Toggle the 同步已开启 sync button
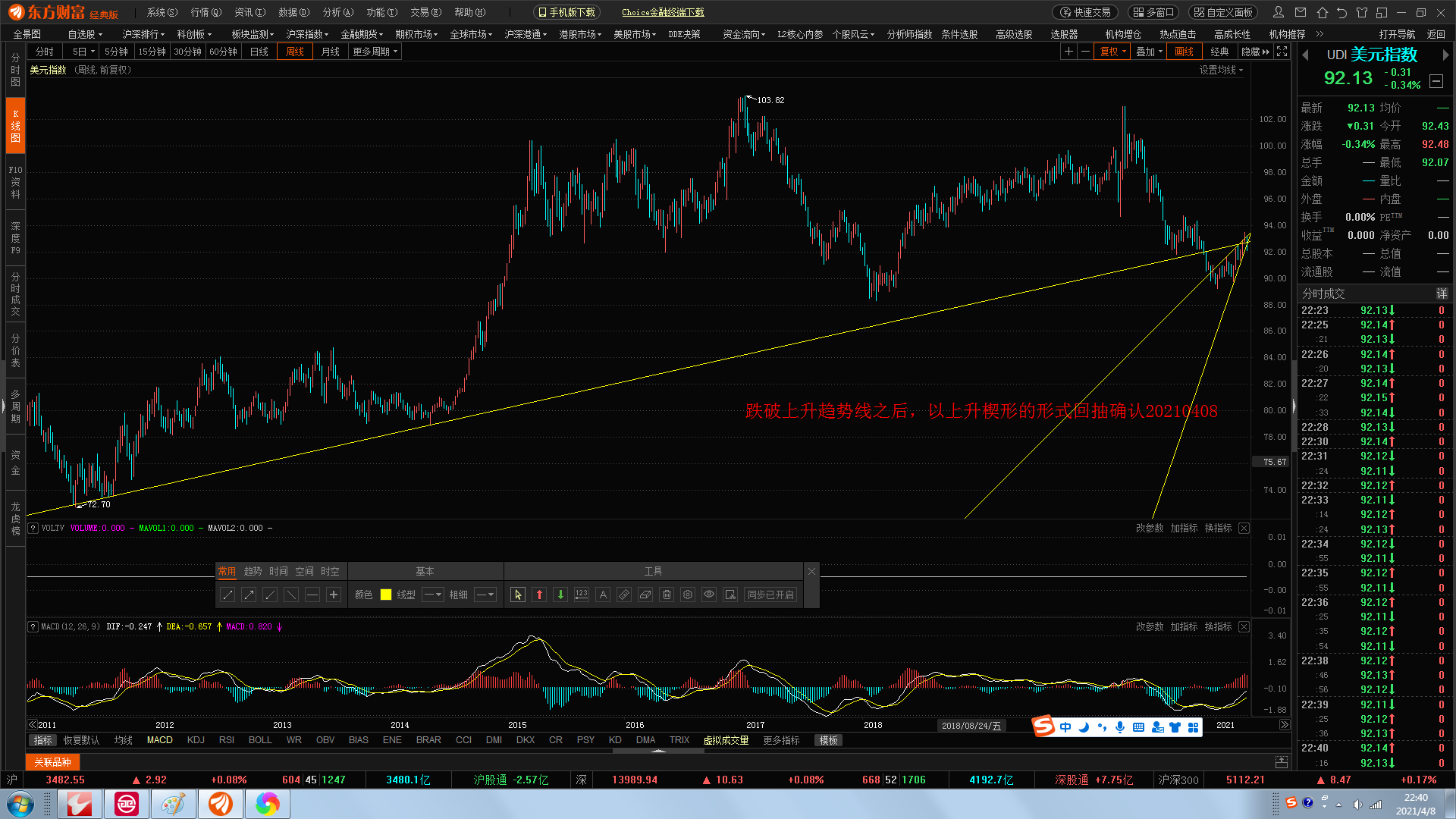Image resolution: width=1456 pixels, height=819 pixels. click(770, 595)
